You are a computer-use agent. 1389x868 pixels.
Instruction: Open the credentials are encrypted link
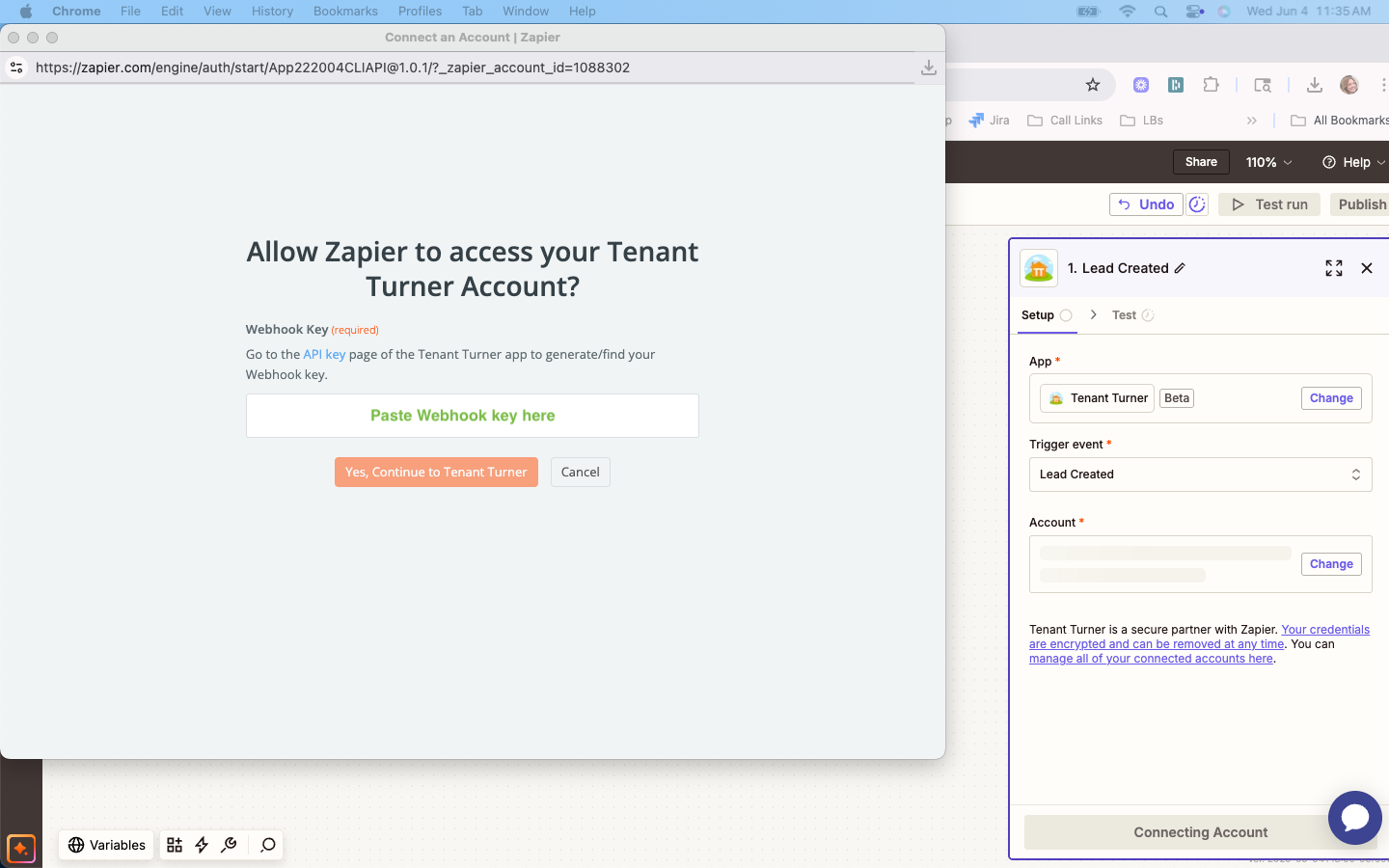click(x=1199, y=637)
